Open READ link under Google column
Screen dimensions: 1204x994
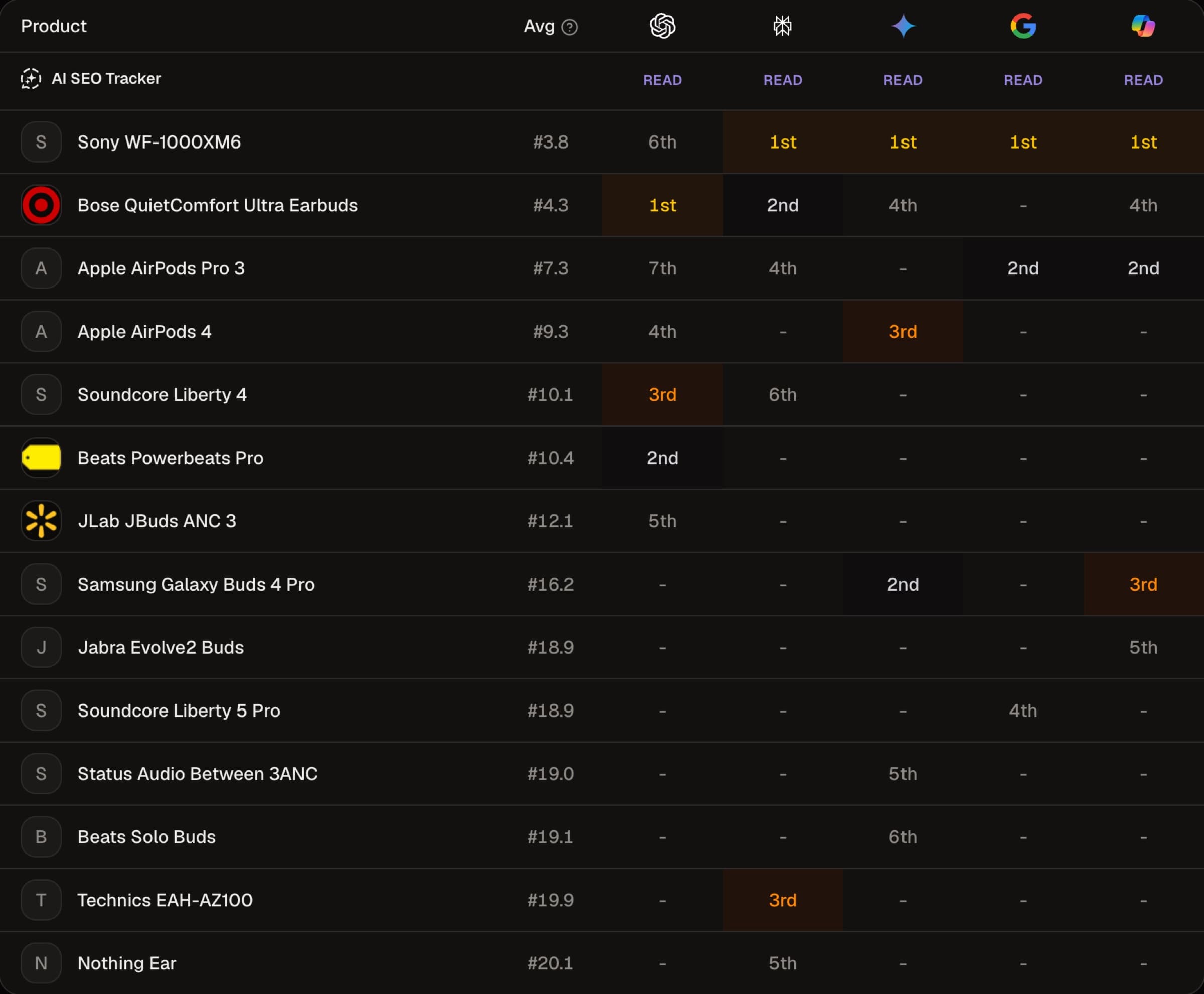pyautogui.click(x=1023, y=80)
